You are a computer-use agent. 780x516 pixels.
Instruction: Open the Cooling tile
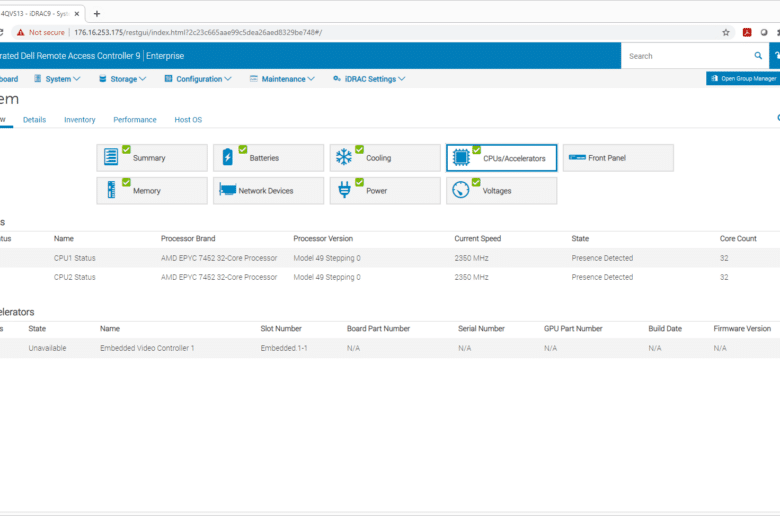click(385, 158)
